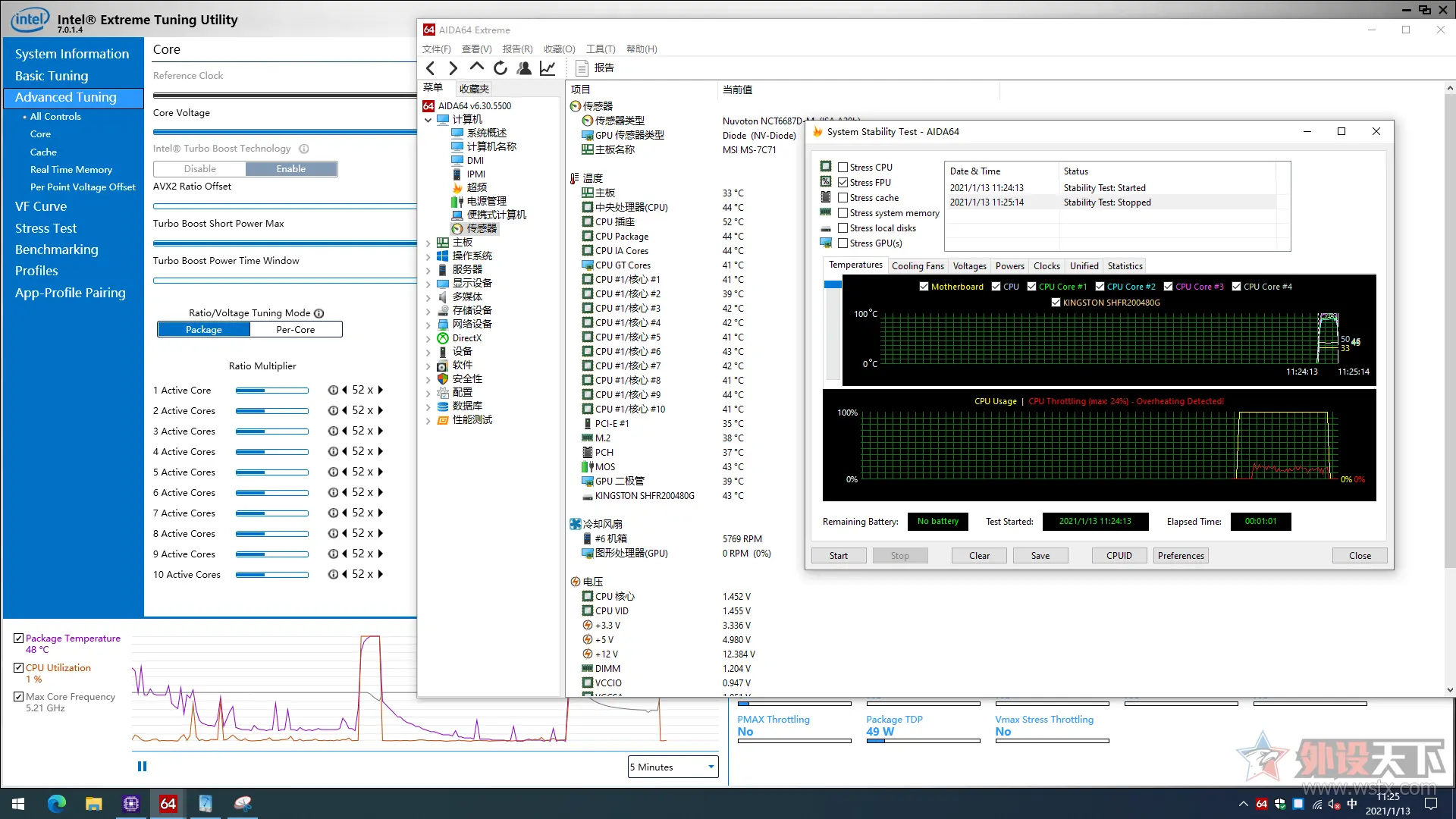Select 超频 overclock item in AIDA64 tree
This screenshot has height=819, width=1456.
469,187
